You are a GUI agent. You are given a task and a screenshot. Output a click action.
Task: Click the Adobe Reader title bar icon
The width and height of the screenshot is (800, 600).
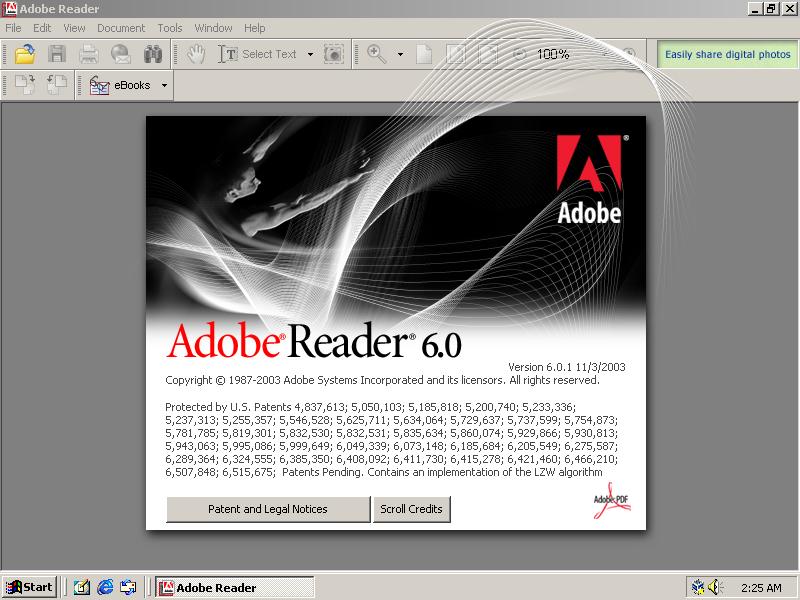tap(9, 9)
